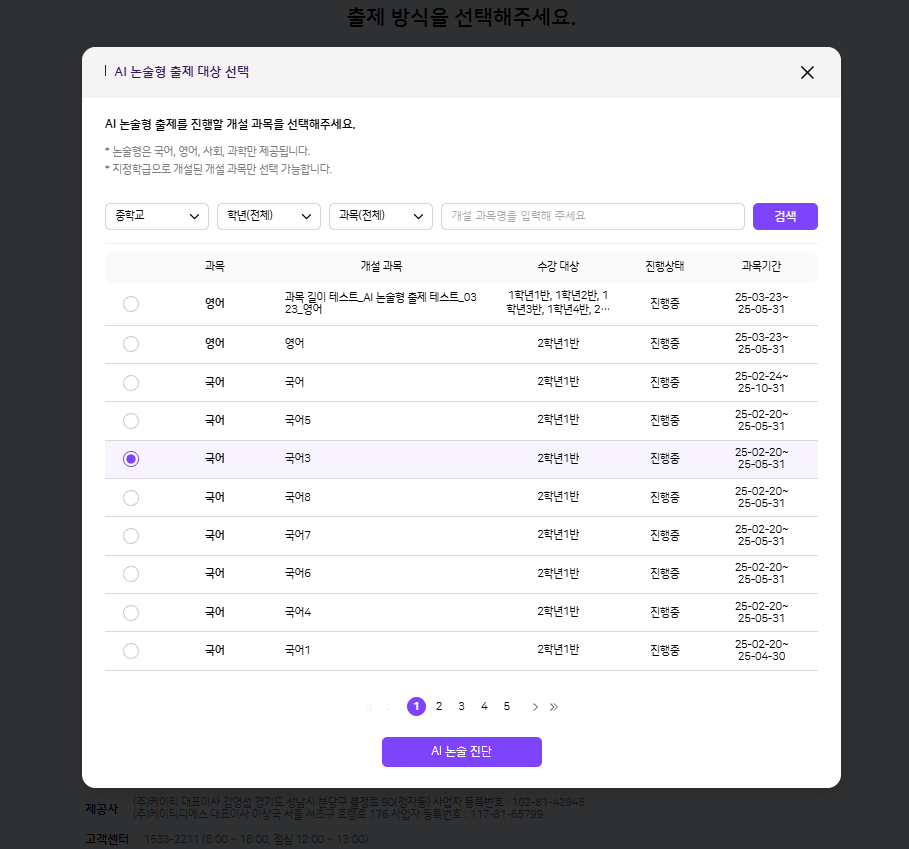The height and width of the screenshot is (849, 909).
Task: Open the 중학교 school level dropdown
Action: (156, 216)
